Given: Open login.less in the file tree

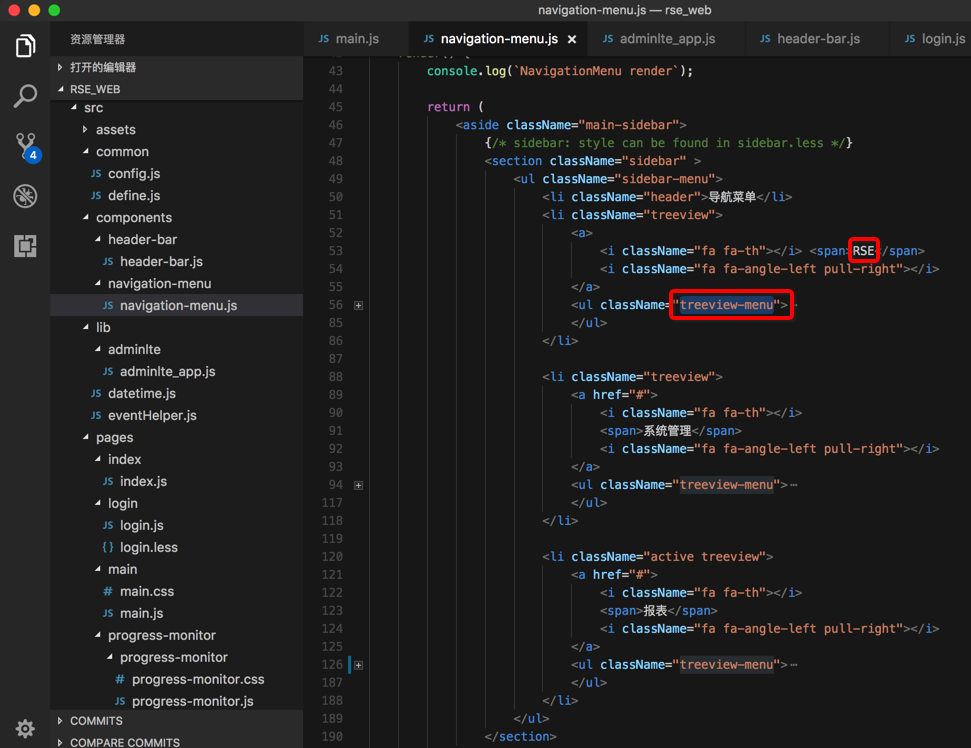Looking at the screenshot, I should [x=149, y=547].
